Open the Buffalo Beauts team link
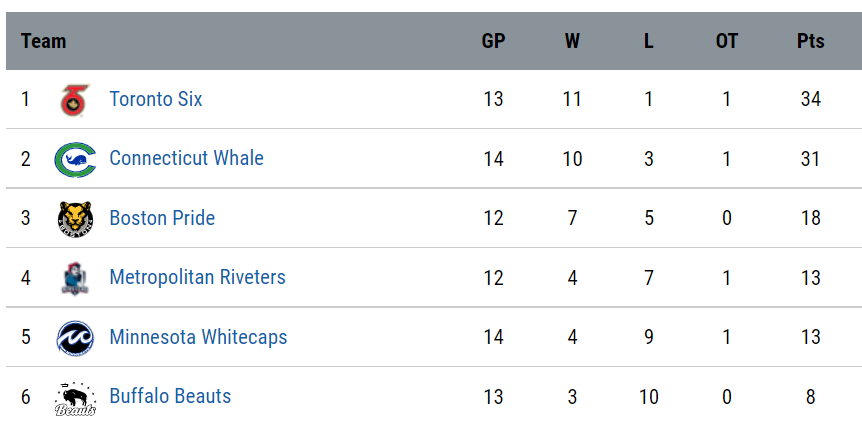The width and height of the screenshot is (862, 438). pyautogui.click(x=170, y=396)
